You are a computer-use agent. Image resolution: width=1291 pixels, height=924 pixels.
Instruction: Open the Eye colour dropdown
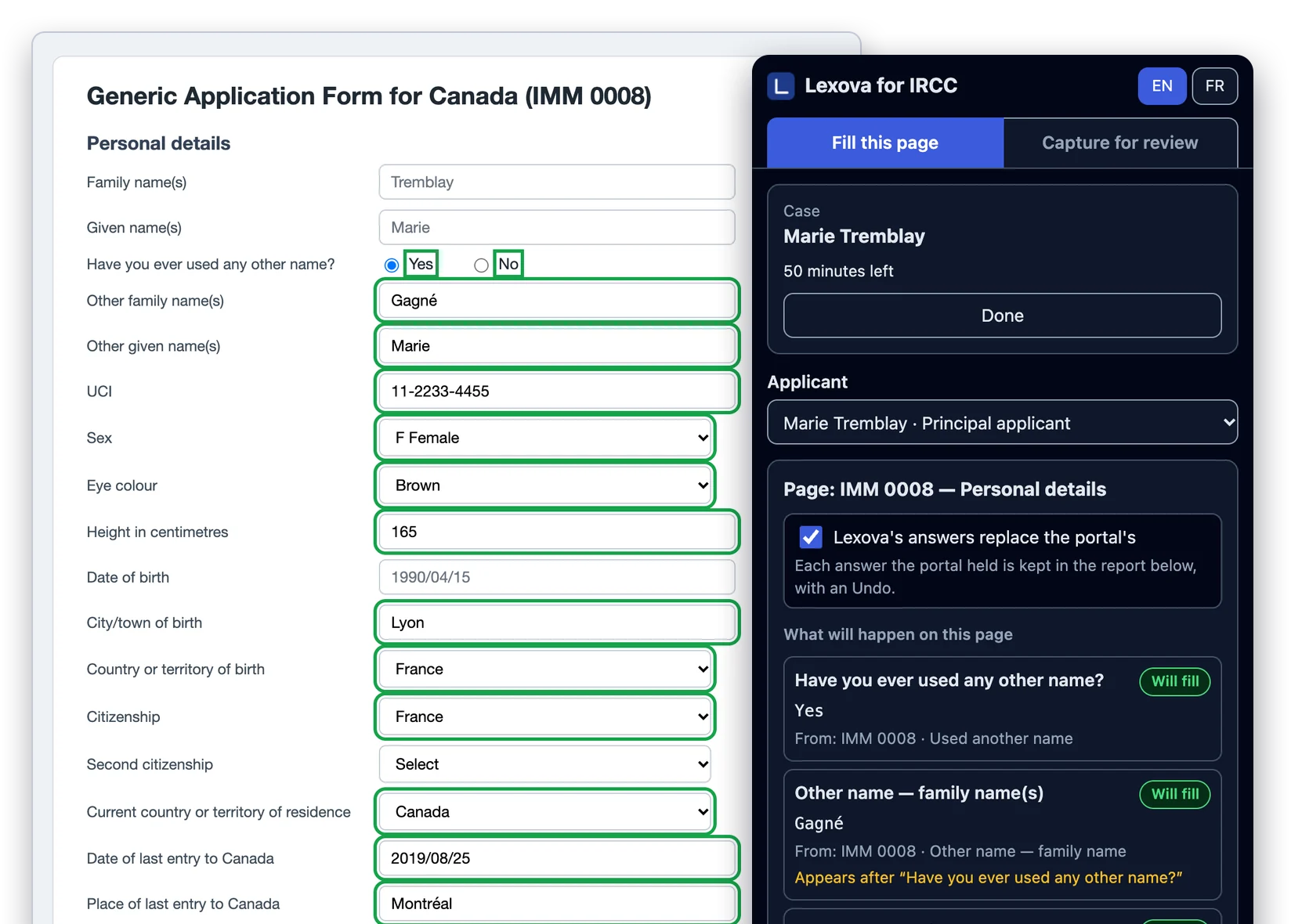(x=545, y=485)
